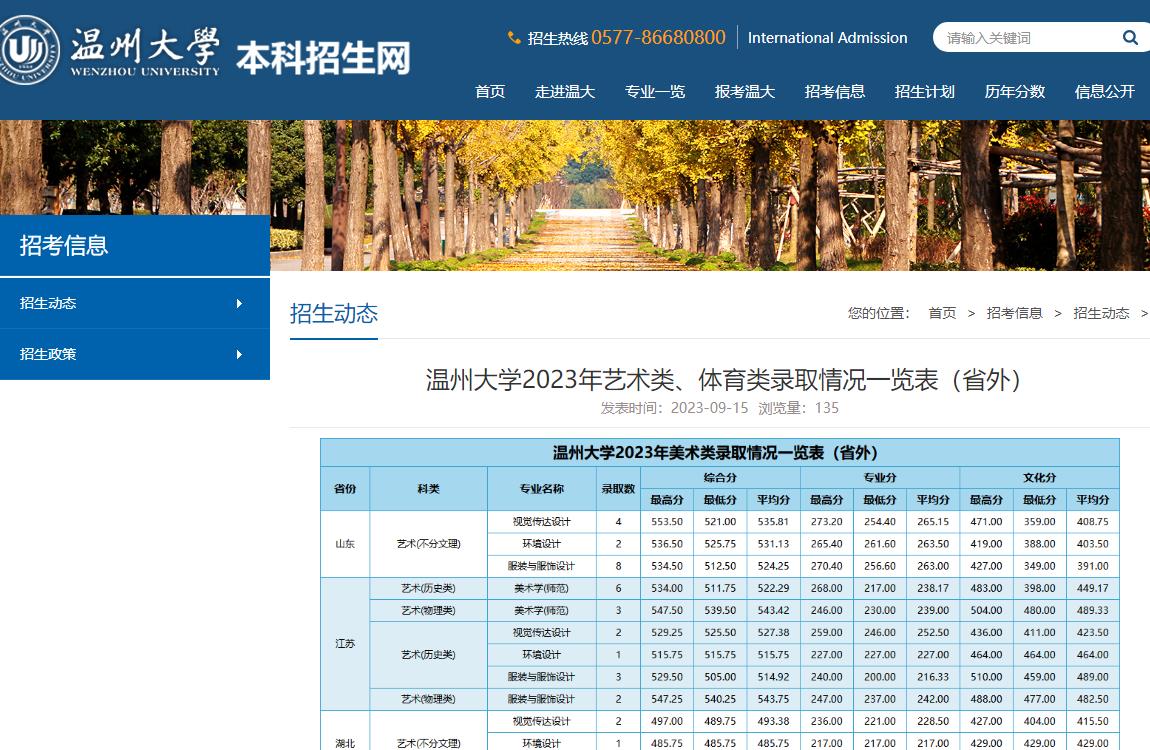Screen dimensions: 1150x750
Task: Click the cell with value 228.50
Action: 933,721
